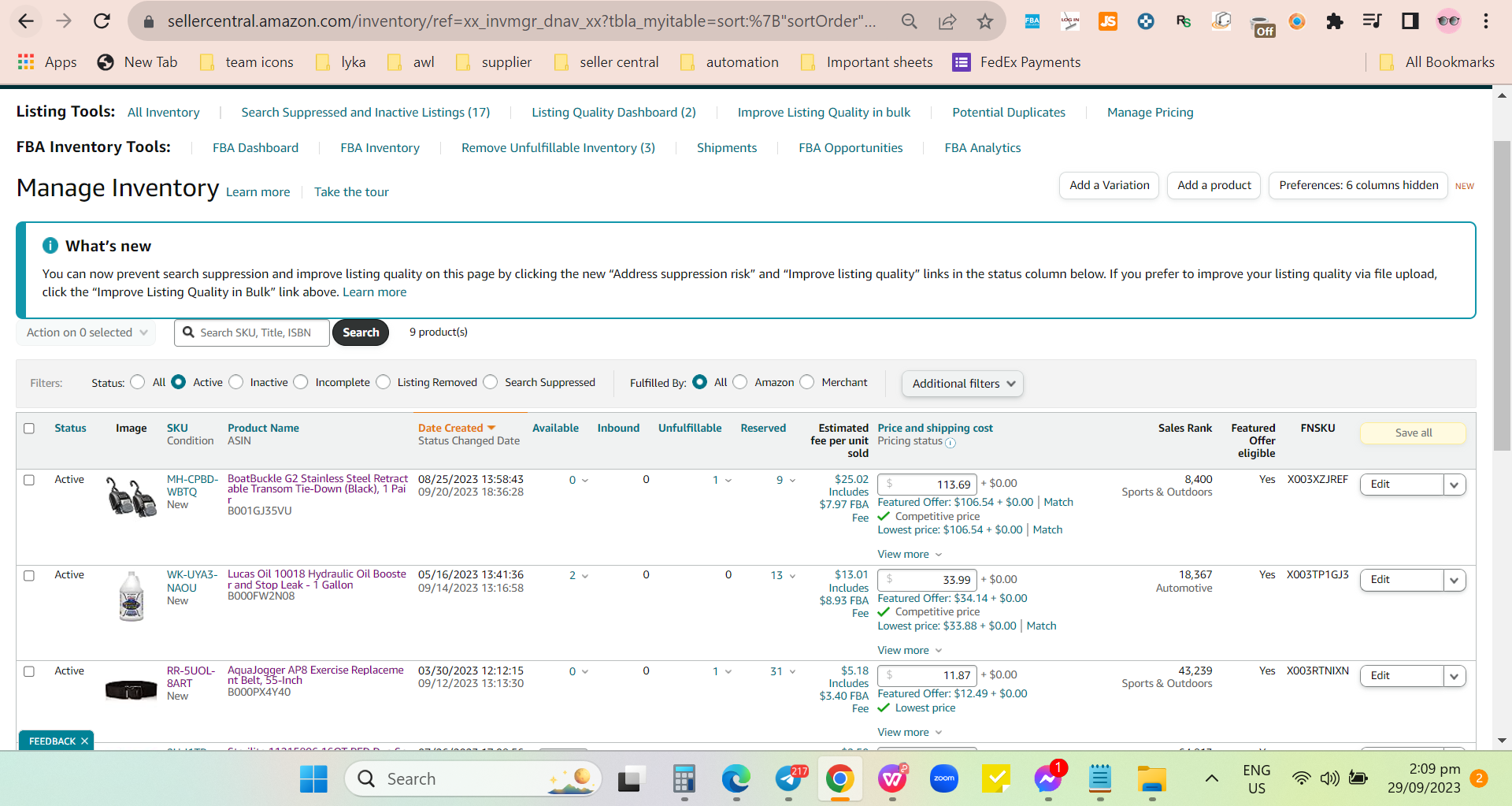The width and height of the screenshot is (1512, 806).
Task: Select the Active status radio button
Action: 179,382
